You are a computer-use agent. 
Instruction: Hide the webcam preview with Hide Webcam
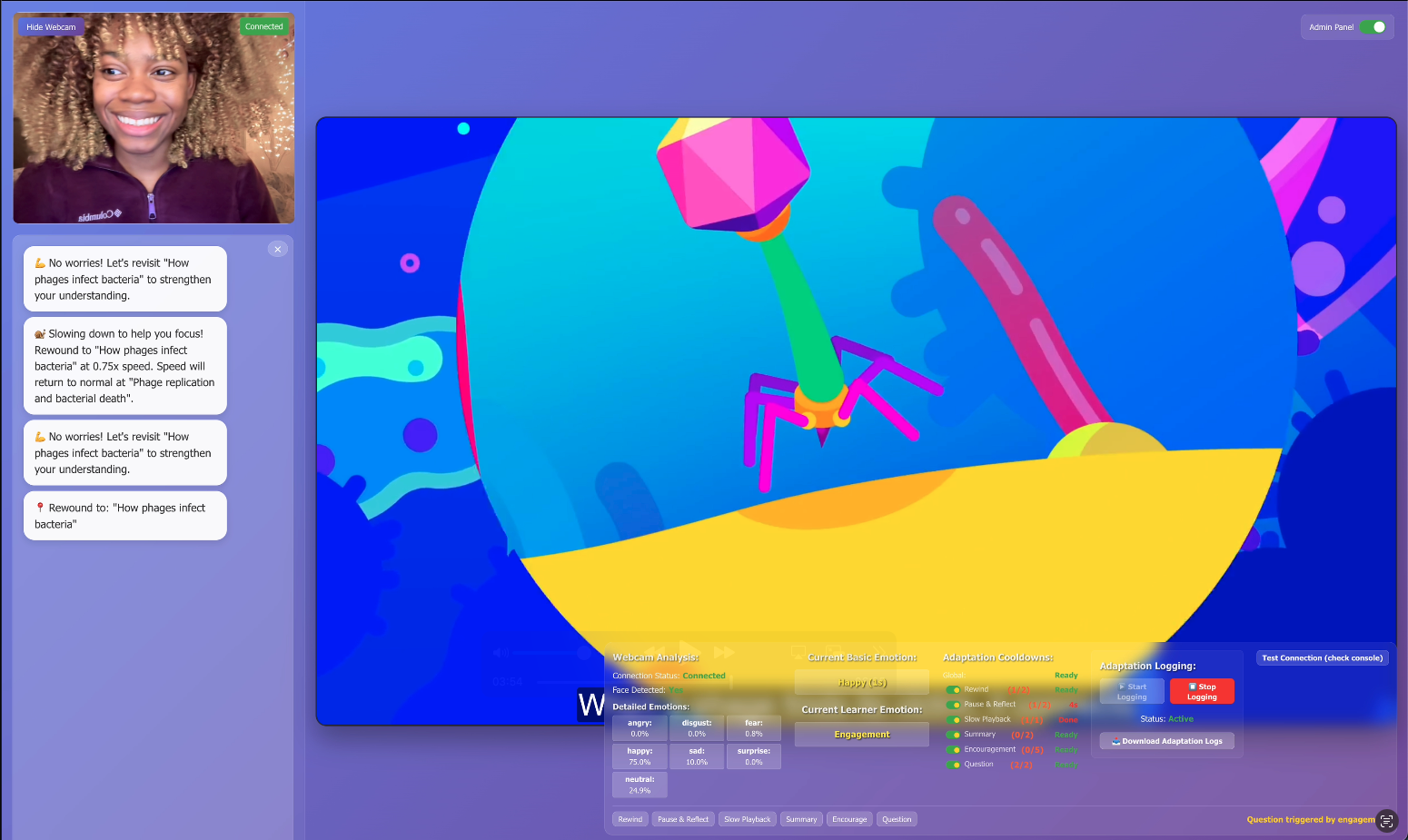[50, 26]
